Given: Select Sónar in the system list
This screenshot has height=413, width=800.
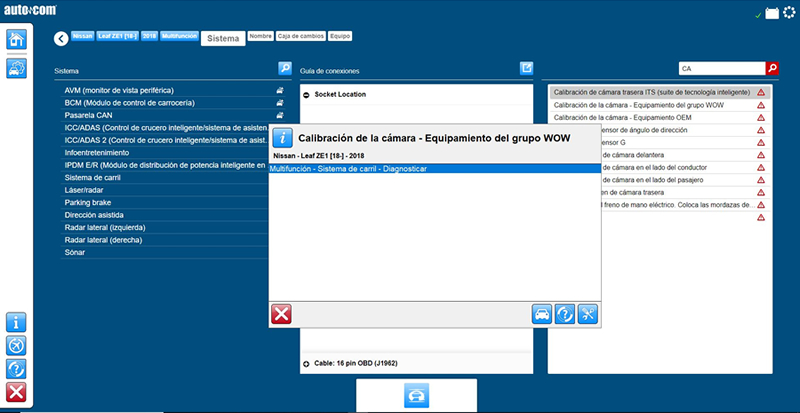Looking at the screenshot, I should [165, 252].
